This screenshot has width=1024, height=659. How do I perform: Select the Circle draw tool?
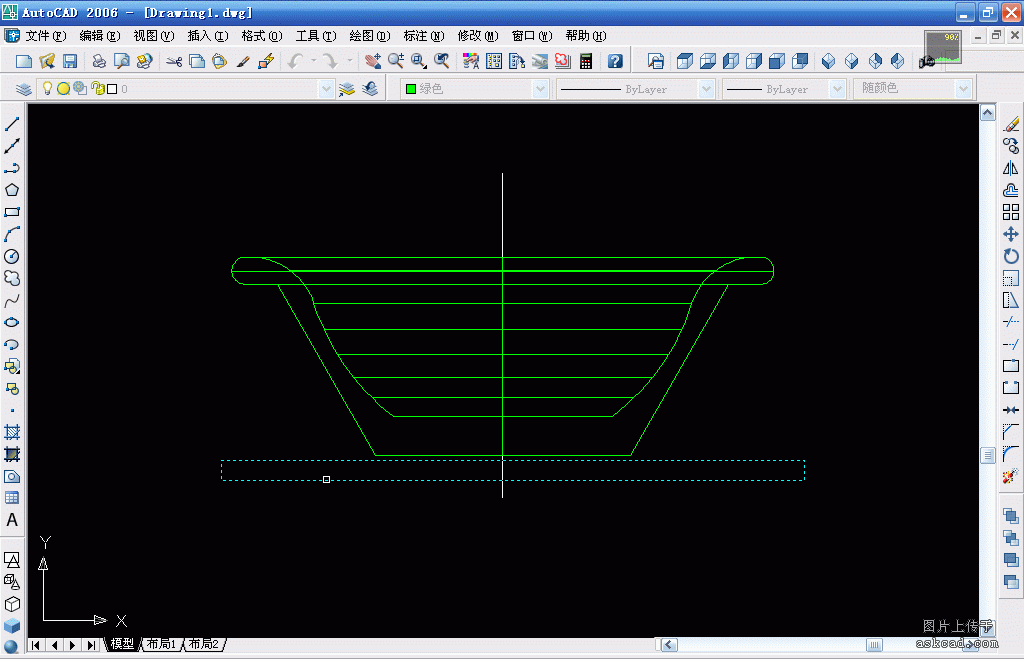click(x=12, y=257)
